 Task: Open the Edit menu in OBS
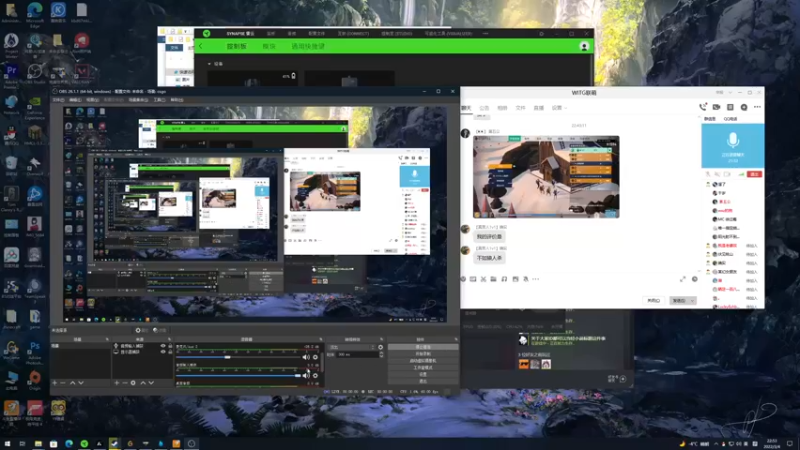point(75,100)
